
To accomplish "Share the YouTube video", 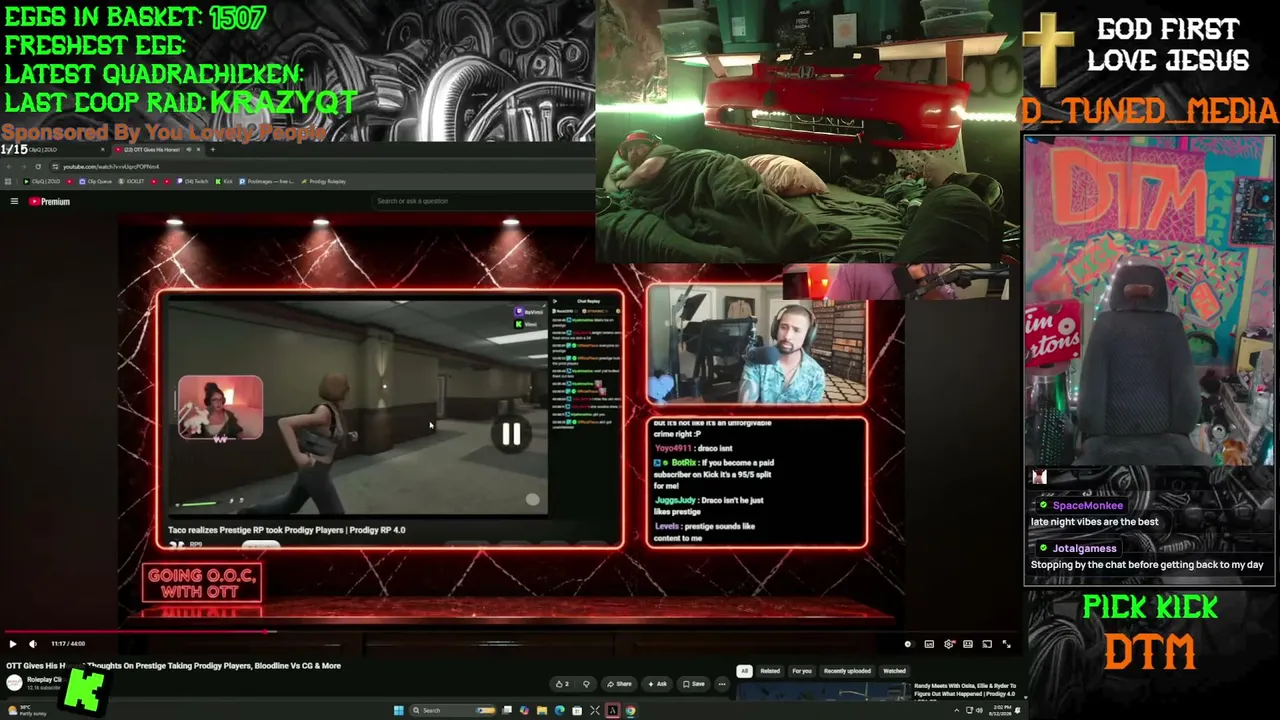I will click(x=620, y=684).
